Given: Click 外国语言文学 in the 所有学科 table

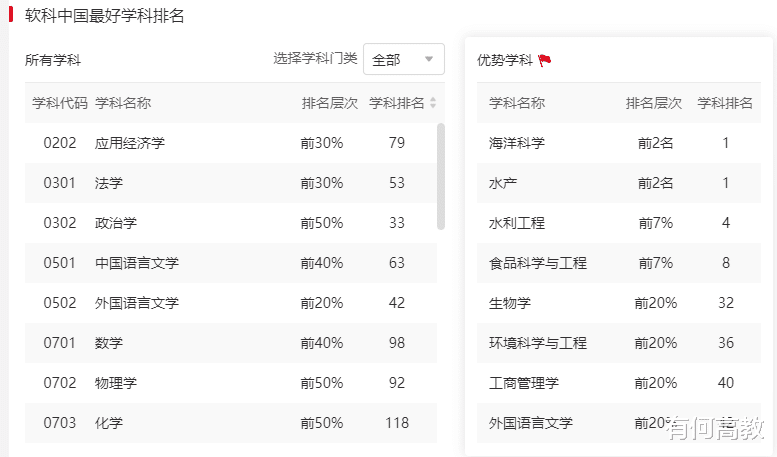Looking at the screenshot, I should [137, 303].
